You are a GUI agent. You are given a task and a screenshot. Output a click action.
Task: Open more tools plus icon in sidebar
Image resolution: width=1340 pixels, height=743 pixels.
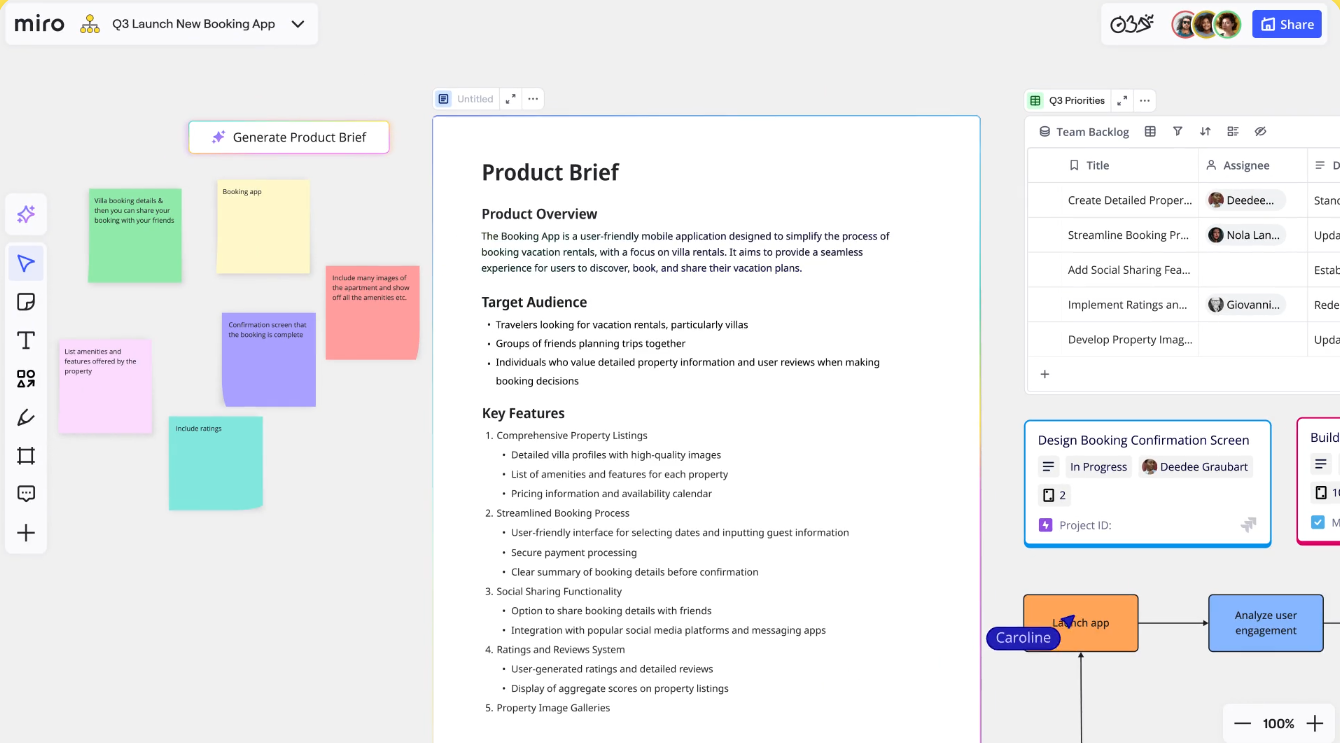pos(26,533)
